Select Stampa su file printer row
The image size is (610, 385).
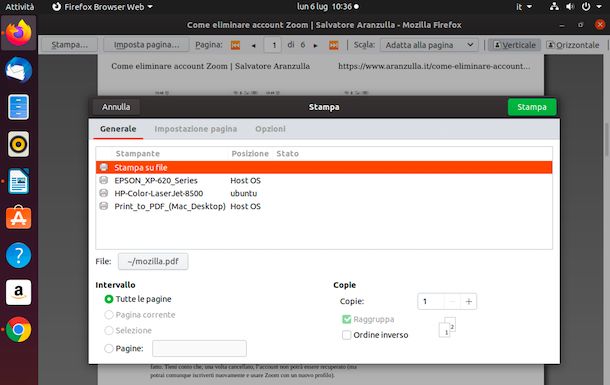(324, 167)
